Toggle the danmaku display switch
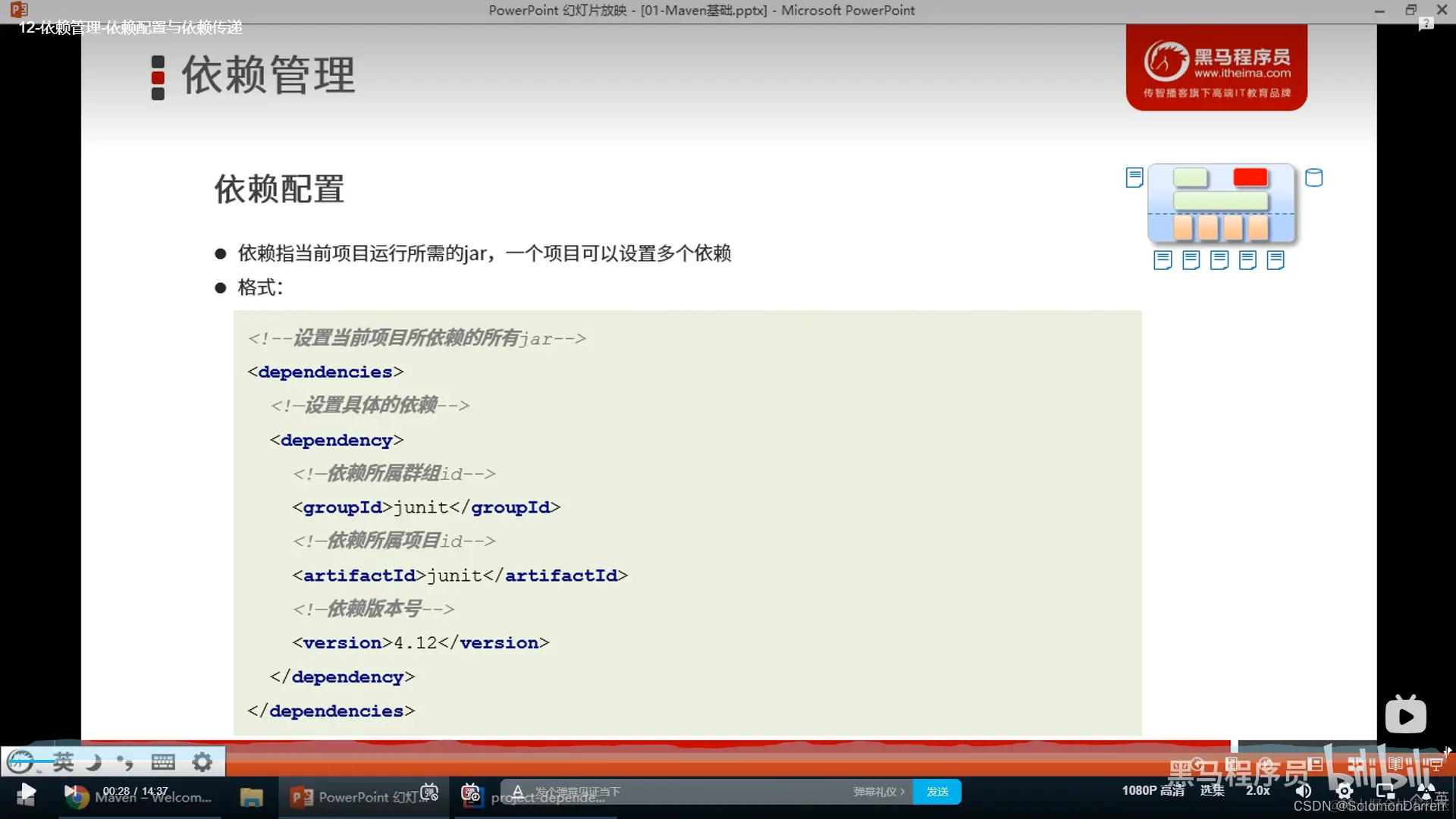 (x=429, y=792)
